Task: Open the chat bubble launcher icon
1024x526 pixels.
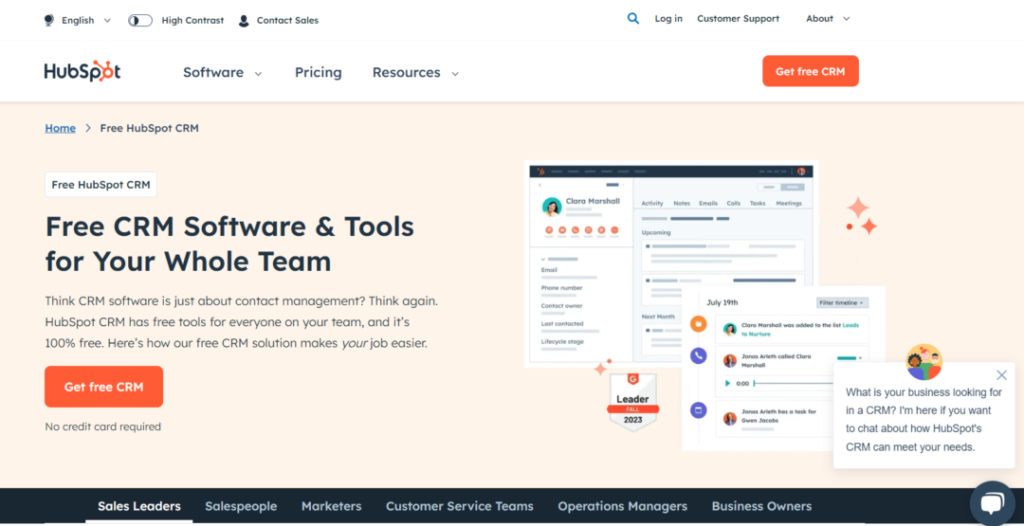Action: point(991,503)
